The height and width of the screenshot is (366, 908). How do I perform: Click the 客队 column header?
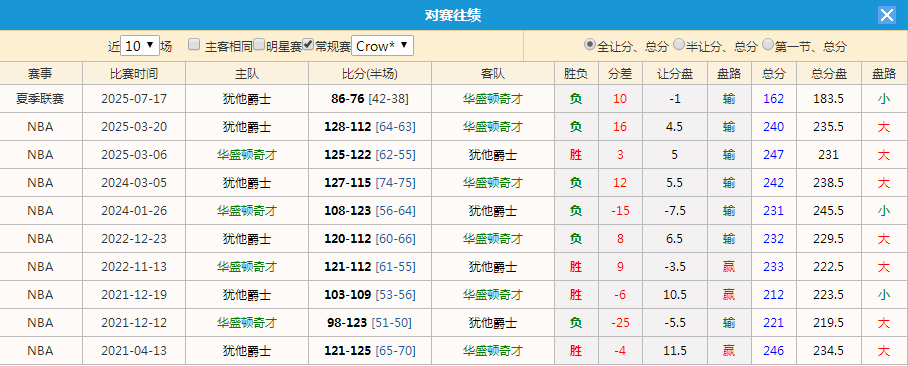[493, 74]
